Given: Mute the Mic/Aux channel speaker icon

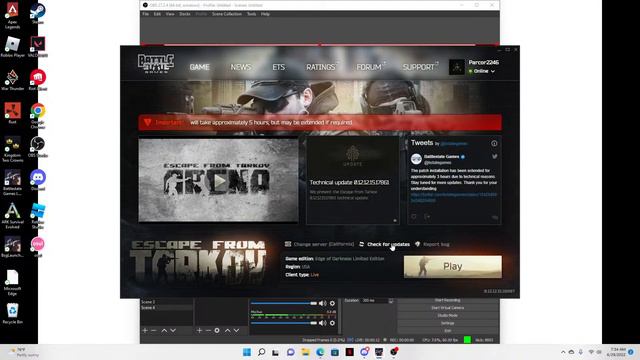Looking at the screenshot, I should coord(322,323).
